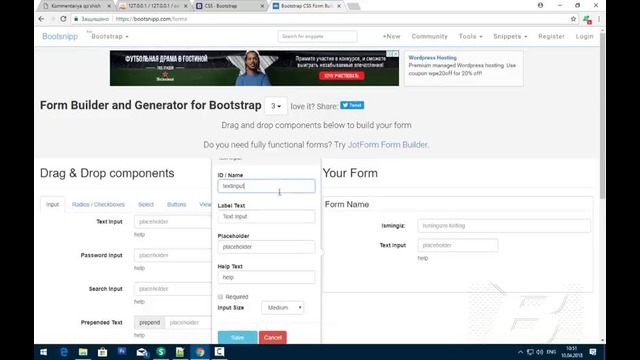Click the Ismingiz field in Your Form
Screen dimensions: 640x360
click(504, 226)
